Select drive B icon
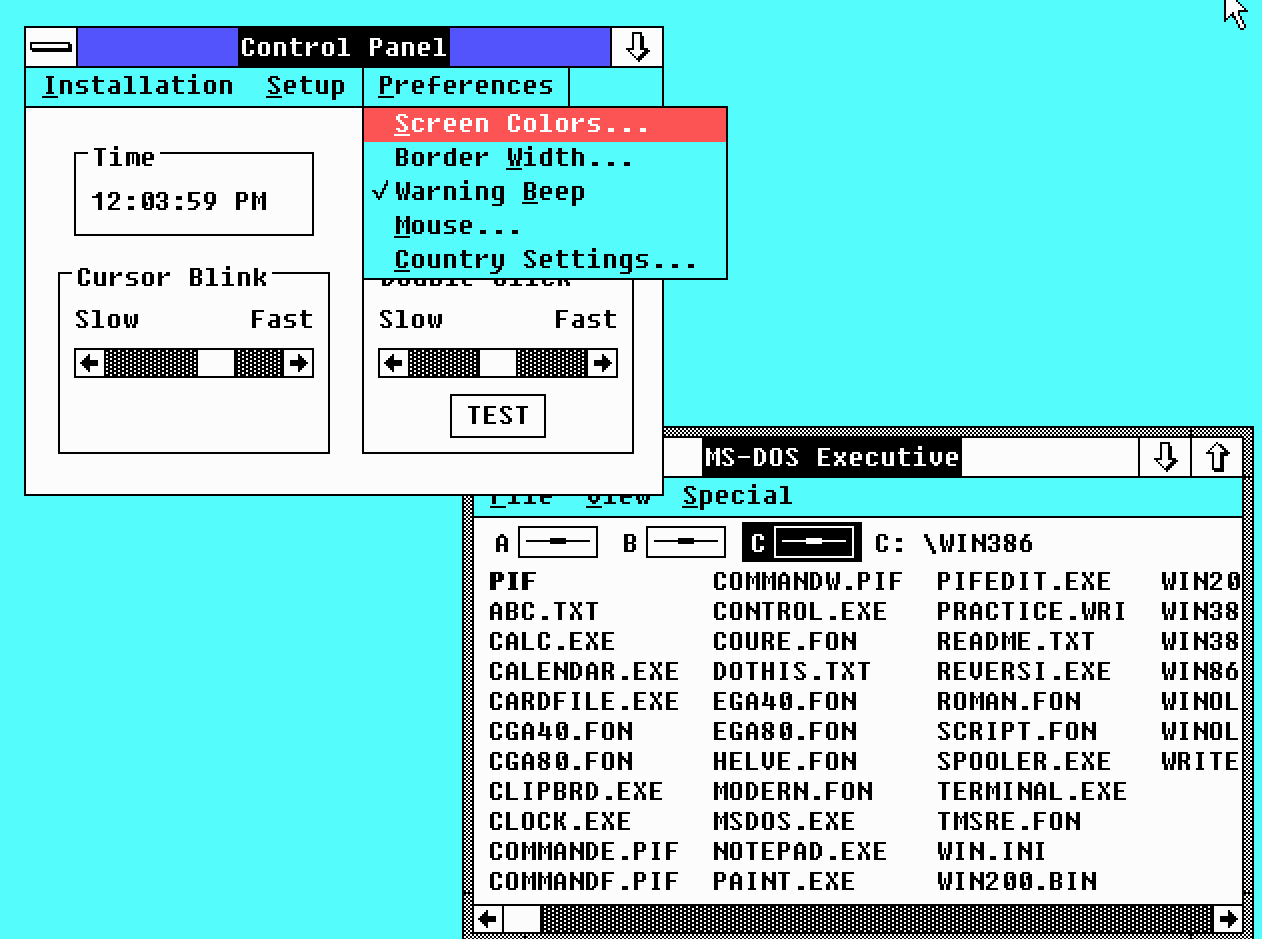The width and height of the screenshot is (1262, 939). (x=686, y=543)
